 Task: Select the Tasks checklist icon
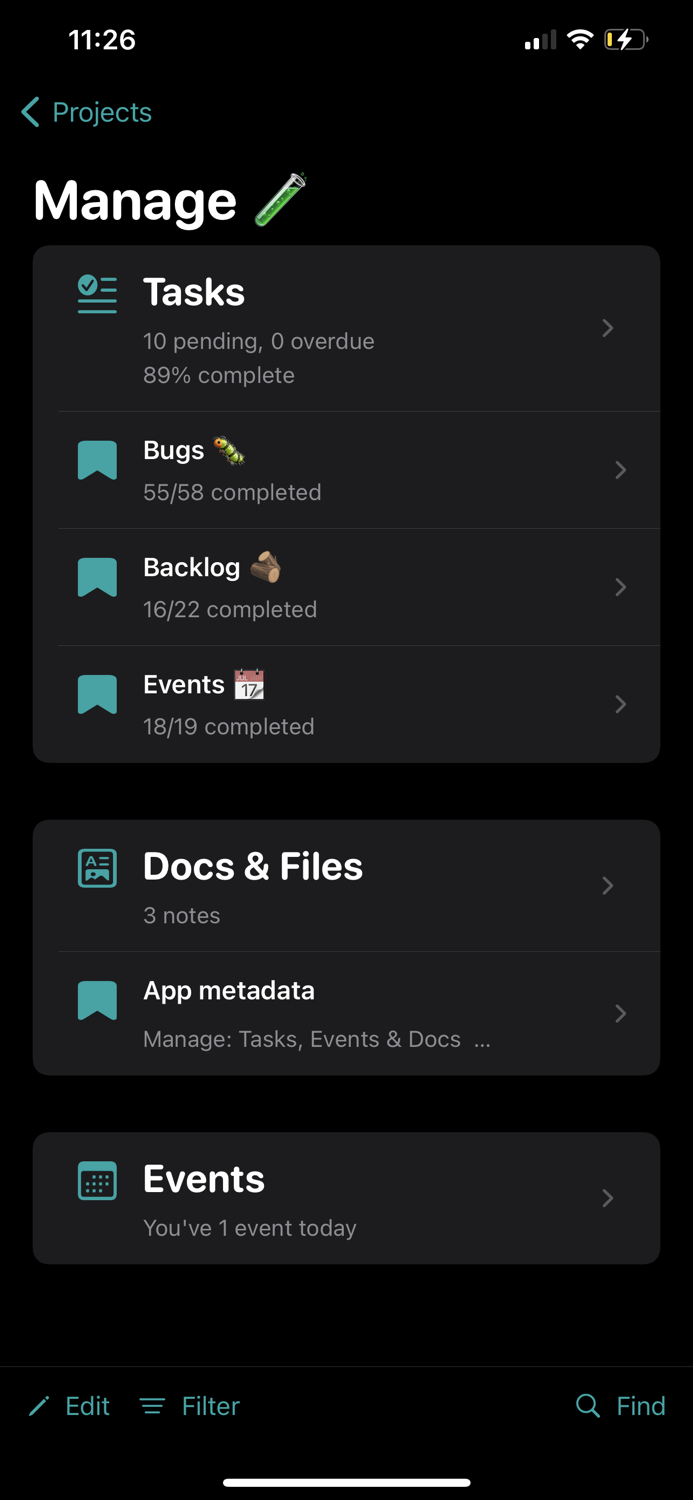[96, 295]
